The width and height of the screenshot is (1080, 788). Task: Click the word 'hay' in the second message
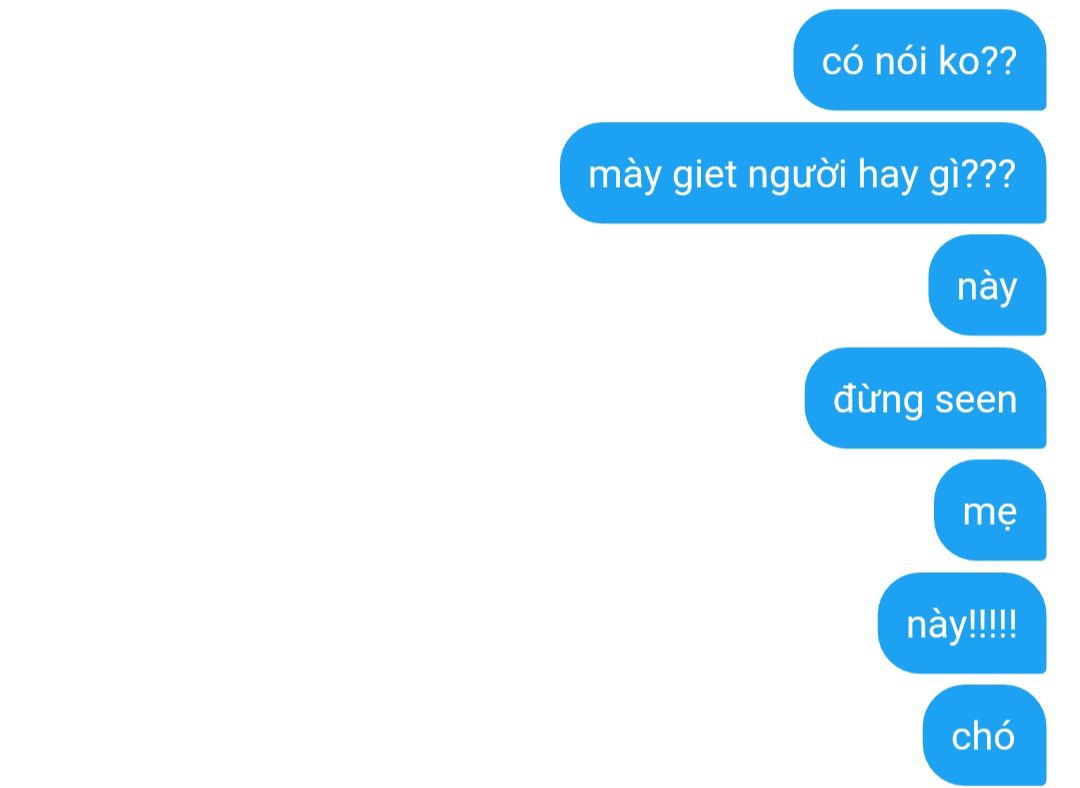pyautogui.click(x=888, y=176)
